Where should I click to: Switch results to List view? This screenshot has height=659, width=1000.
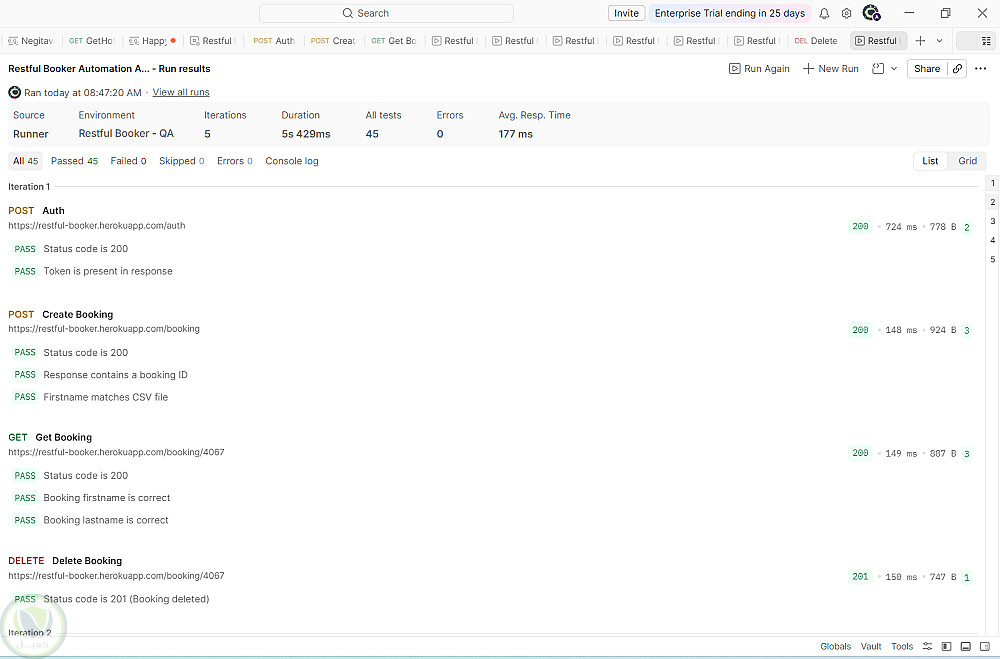[930, 161]
